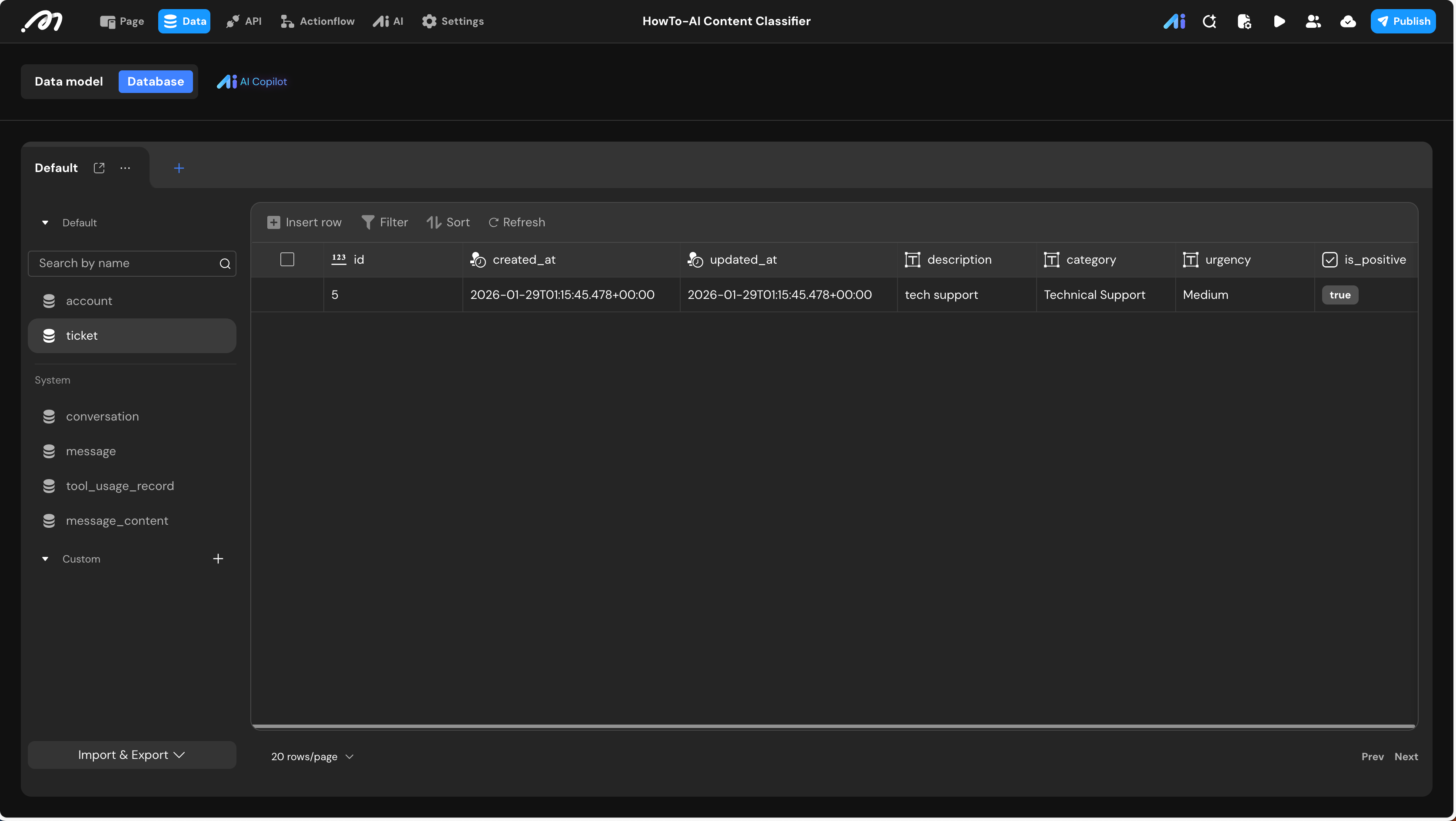The width and height of the screenshot is (1456, 821).
Task: Collapse the Default tables group
Action: (45, 222)
